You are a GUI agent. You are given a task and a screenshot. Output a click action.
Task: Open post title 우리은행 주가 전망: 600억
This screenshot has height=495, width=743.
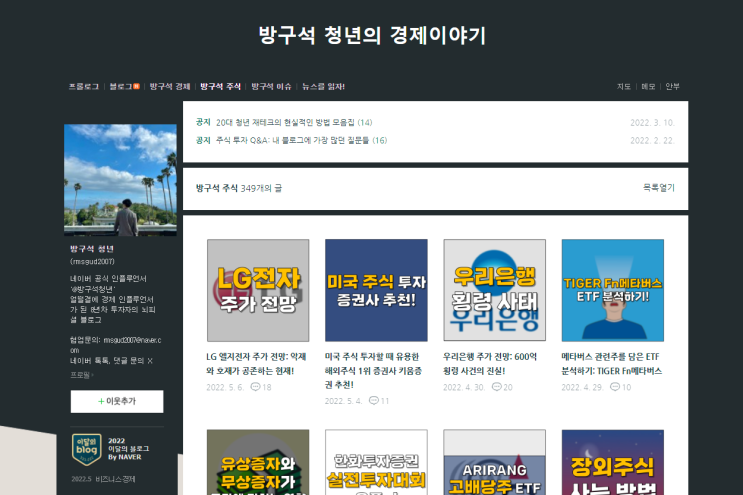[490, 364]
